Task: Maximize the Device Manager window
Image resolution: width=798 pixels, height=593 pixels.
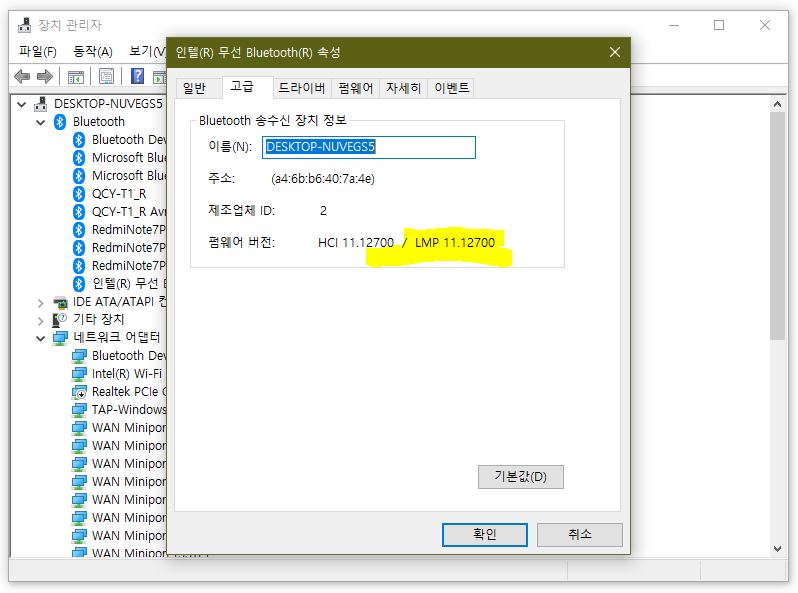Action: [x=719, y=25]
